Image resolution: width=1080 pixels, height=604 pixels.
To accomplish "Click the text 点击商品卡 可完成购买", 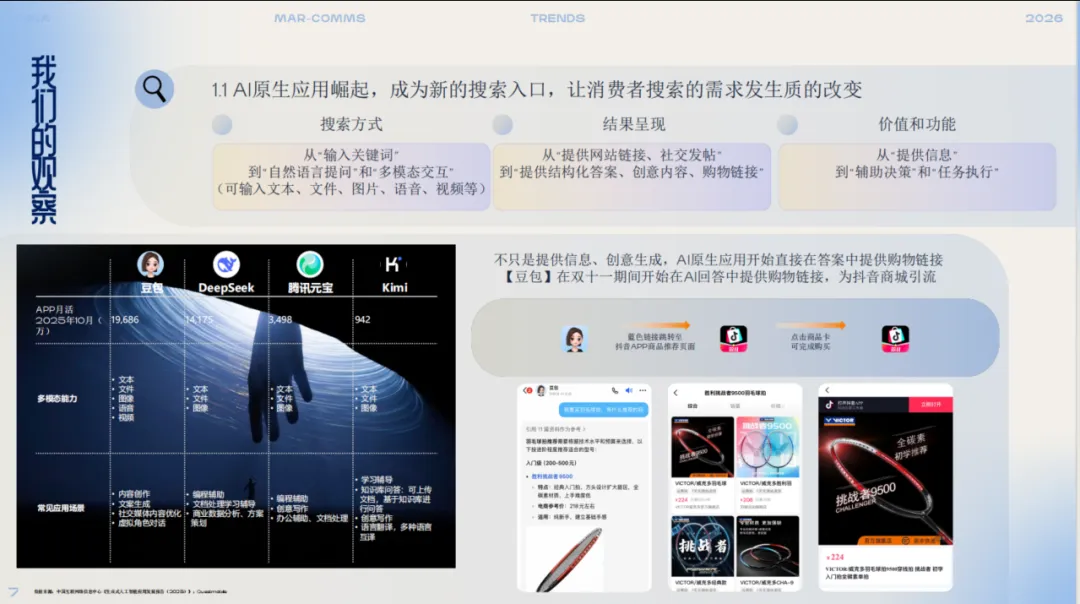I will pyautogui.click(x=810, y=342).
